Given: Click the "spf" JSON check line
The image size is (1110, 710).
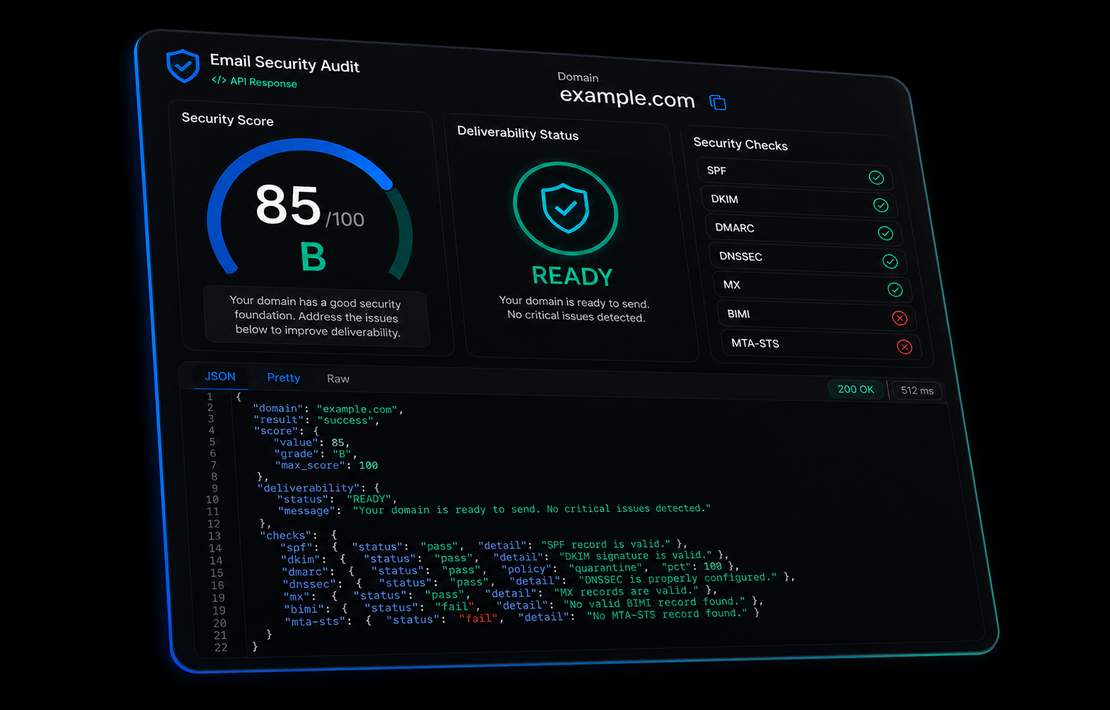Looking at the screenshot, I should (x=484, y=546).
